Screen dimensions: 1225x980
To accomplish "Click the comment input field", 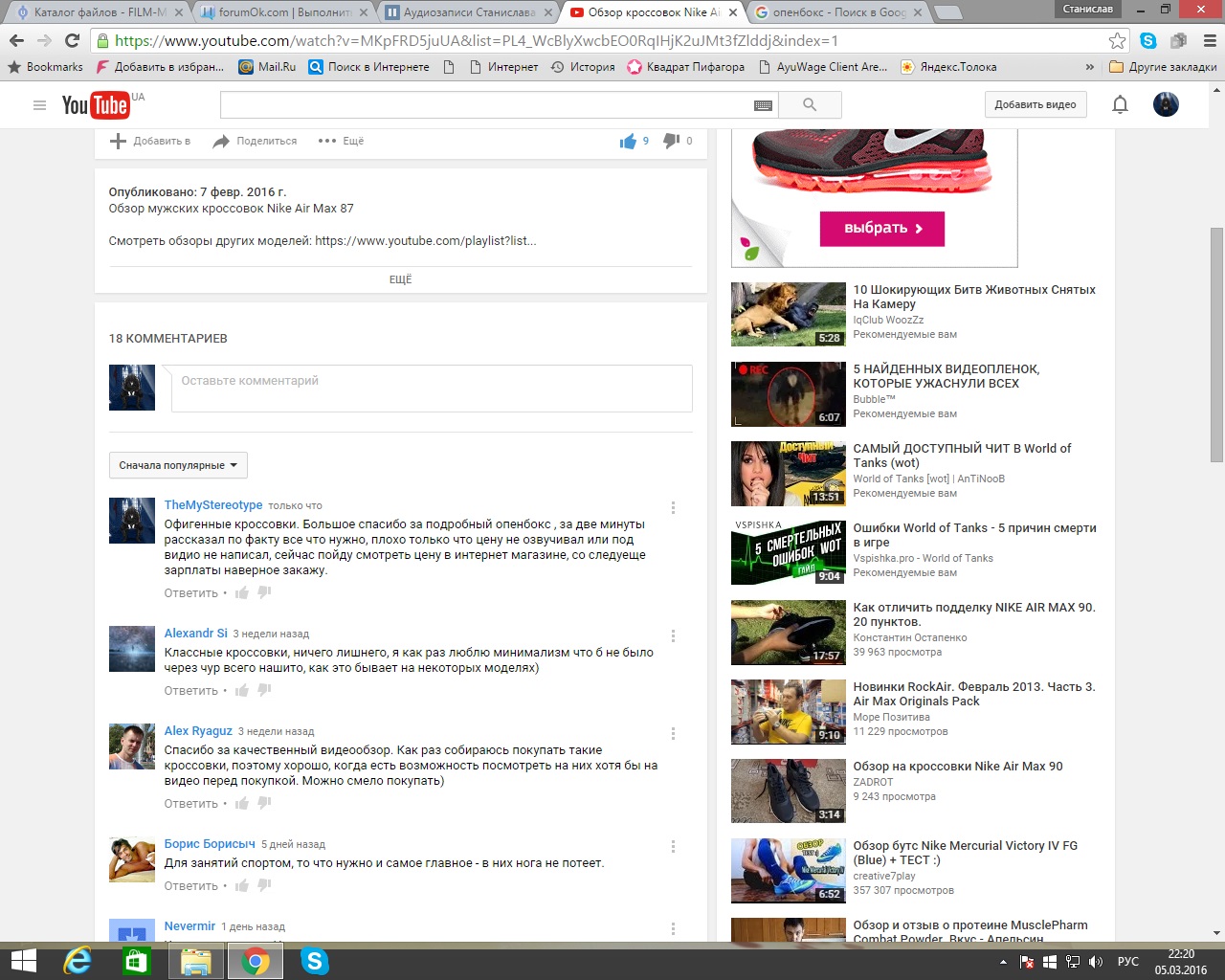I will [x=432, y=389].
